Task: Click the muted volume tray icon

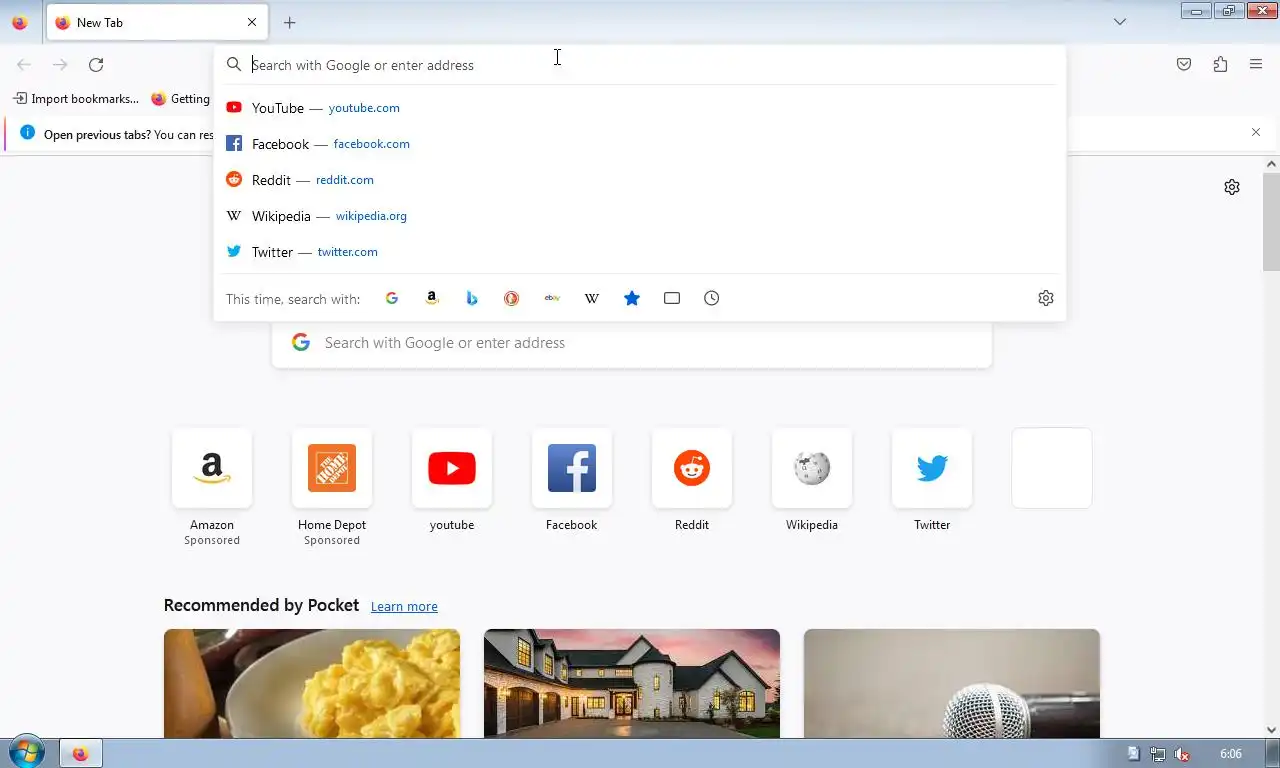Action: coord(1182,754)
